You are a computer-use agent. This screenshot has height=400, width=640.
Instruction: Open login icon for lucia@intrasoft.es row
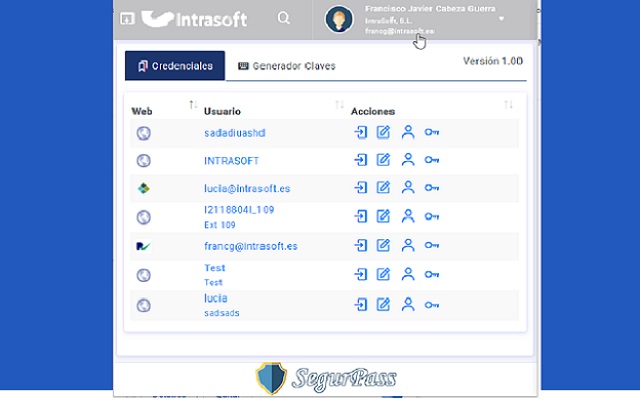click(361, 187)
